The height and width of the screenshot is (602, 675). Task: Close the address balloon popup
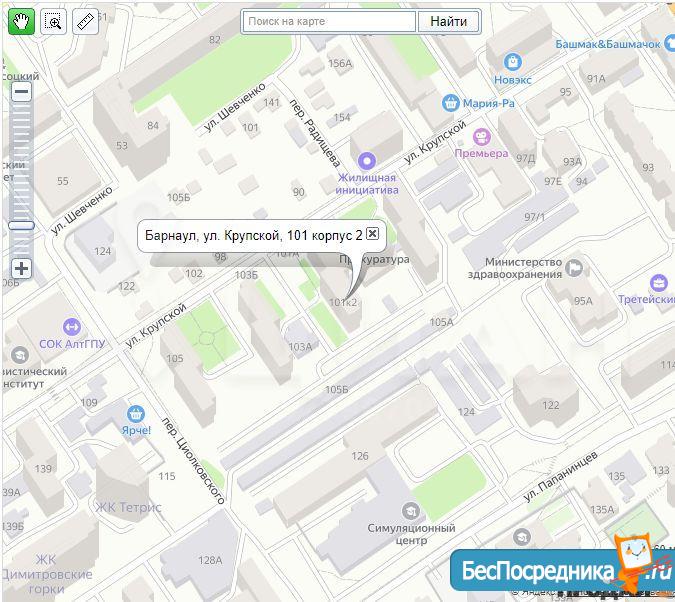point(372,233)
